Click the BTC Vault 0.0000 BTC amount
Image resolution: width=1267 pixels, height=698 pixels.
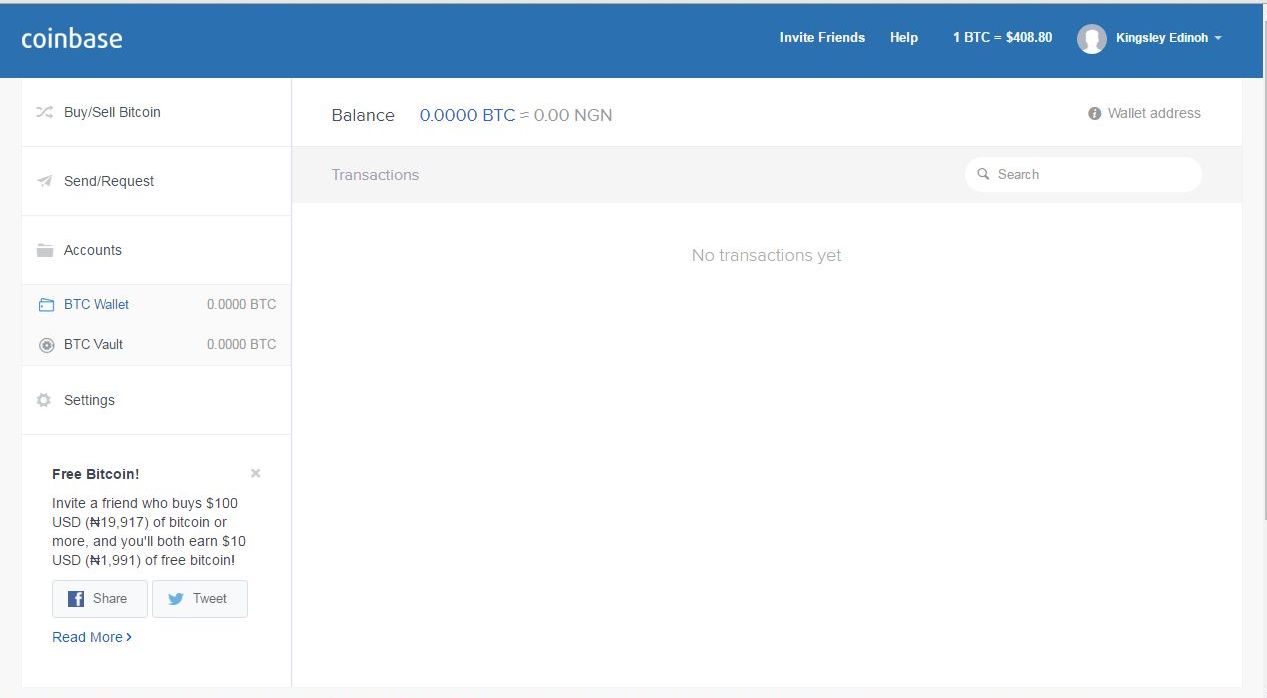pyautogui.click(x=241, y=344)
